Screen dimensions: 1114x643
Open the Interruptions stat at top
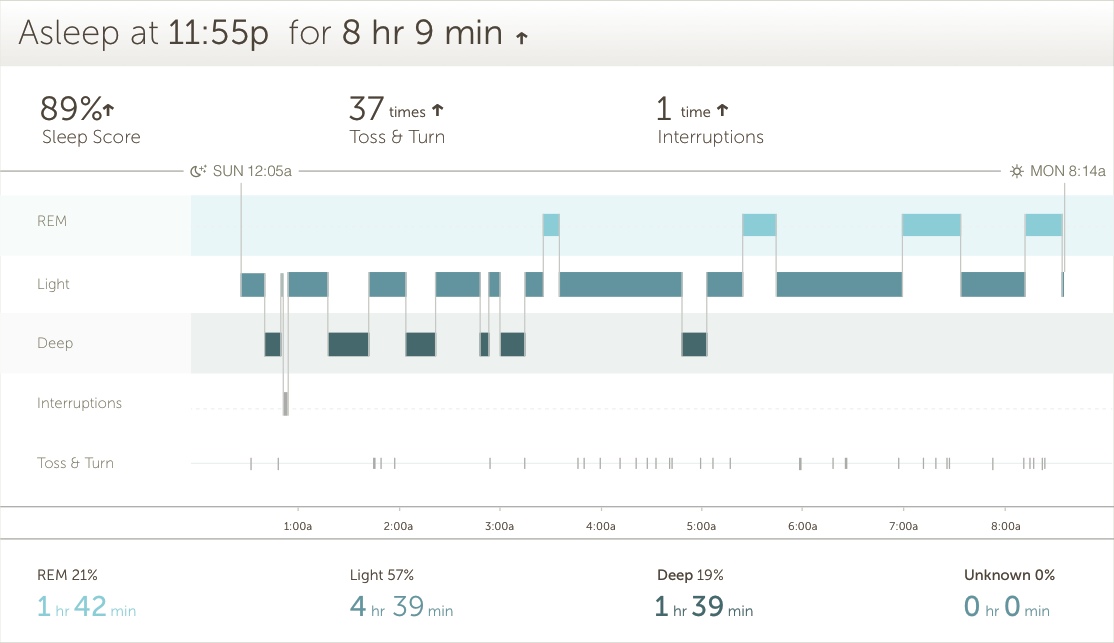[710, 137]
